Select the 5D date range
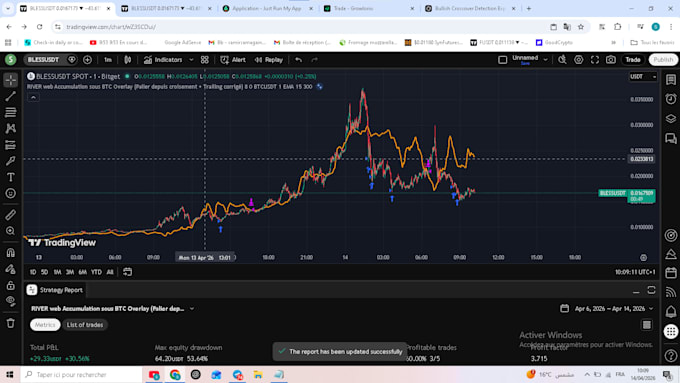Screen dimensions: 680x383 pyautogui.click(x=44, y=272)
